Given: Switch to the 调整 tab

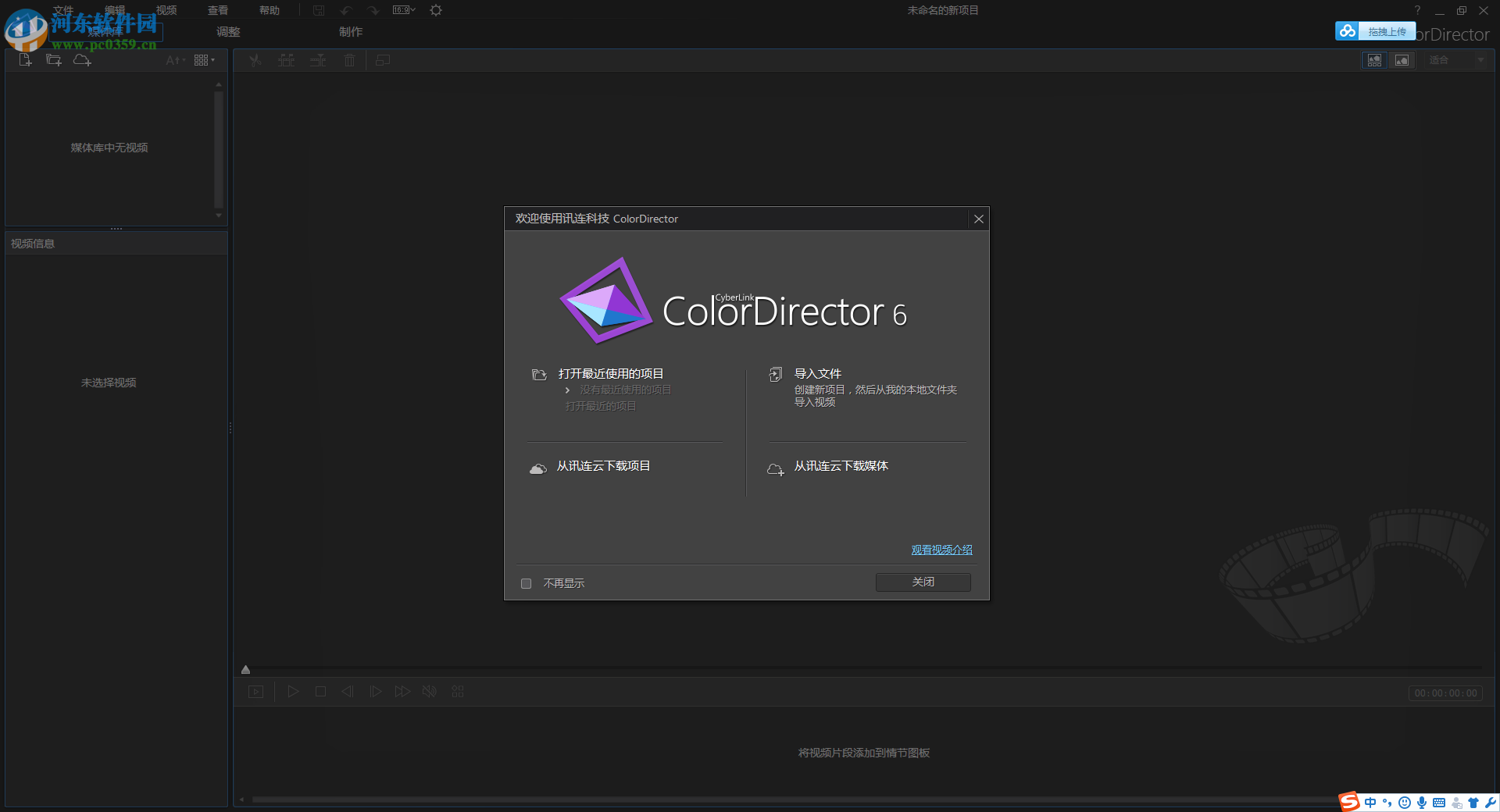Looking at the screenshot, I should pos(228,32).
